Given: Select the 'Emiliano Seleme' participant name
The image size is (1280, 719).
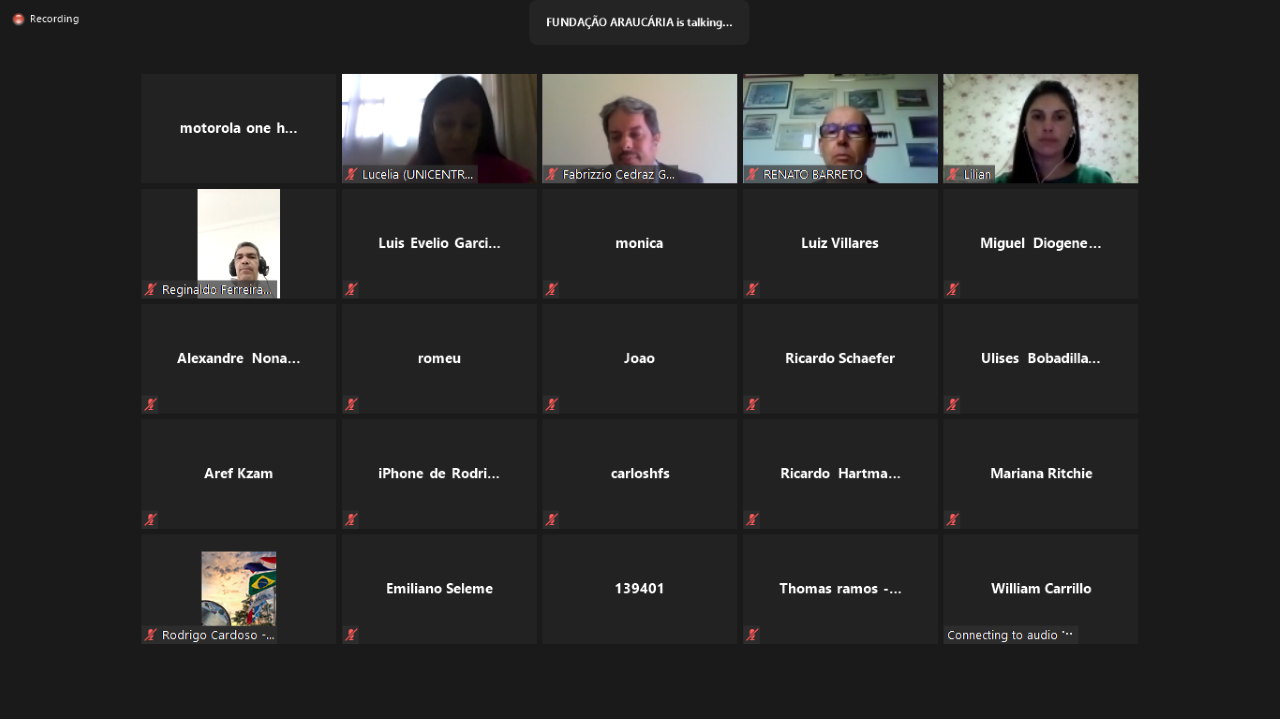Looking at the screenshot, I should click(x=439, y=588).
